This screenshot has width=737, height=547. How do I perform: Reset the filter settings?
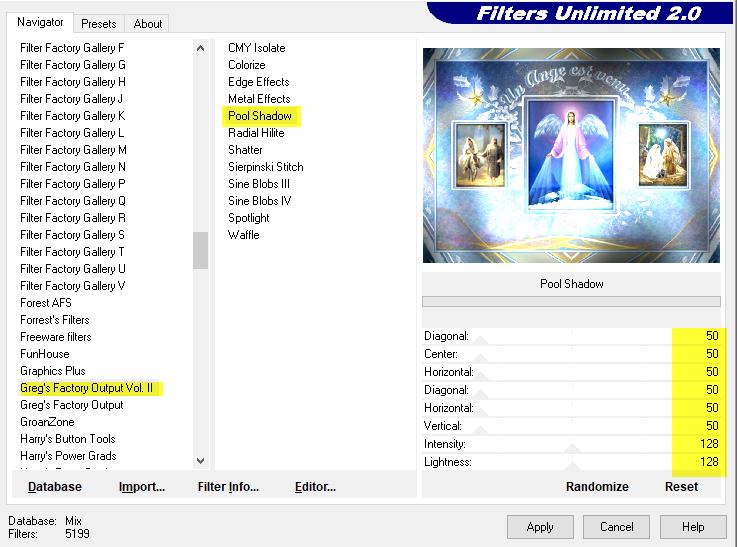click(681, 487)
